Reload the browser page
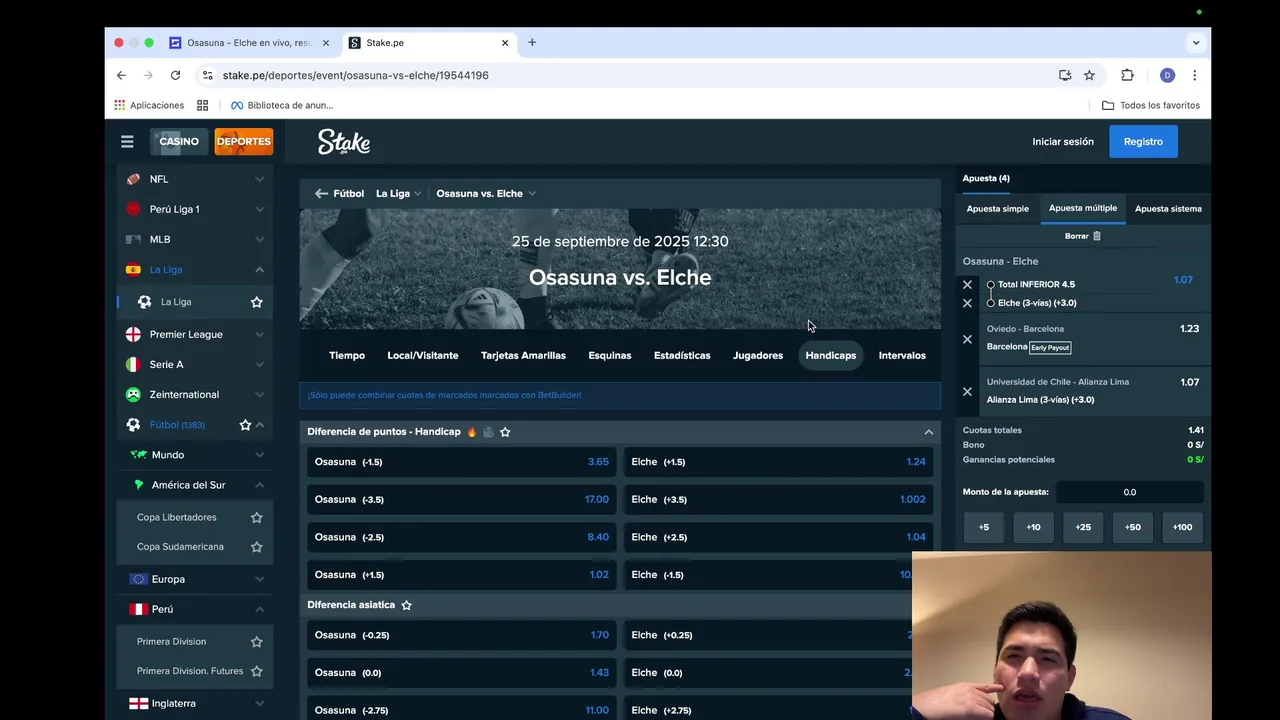 (175, 75)
